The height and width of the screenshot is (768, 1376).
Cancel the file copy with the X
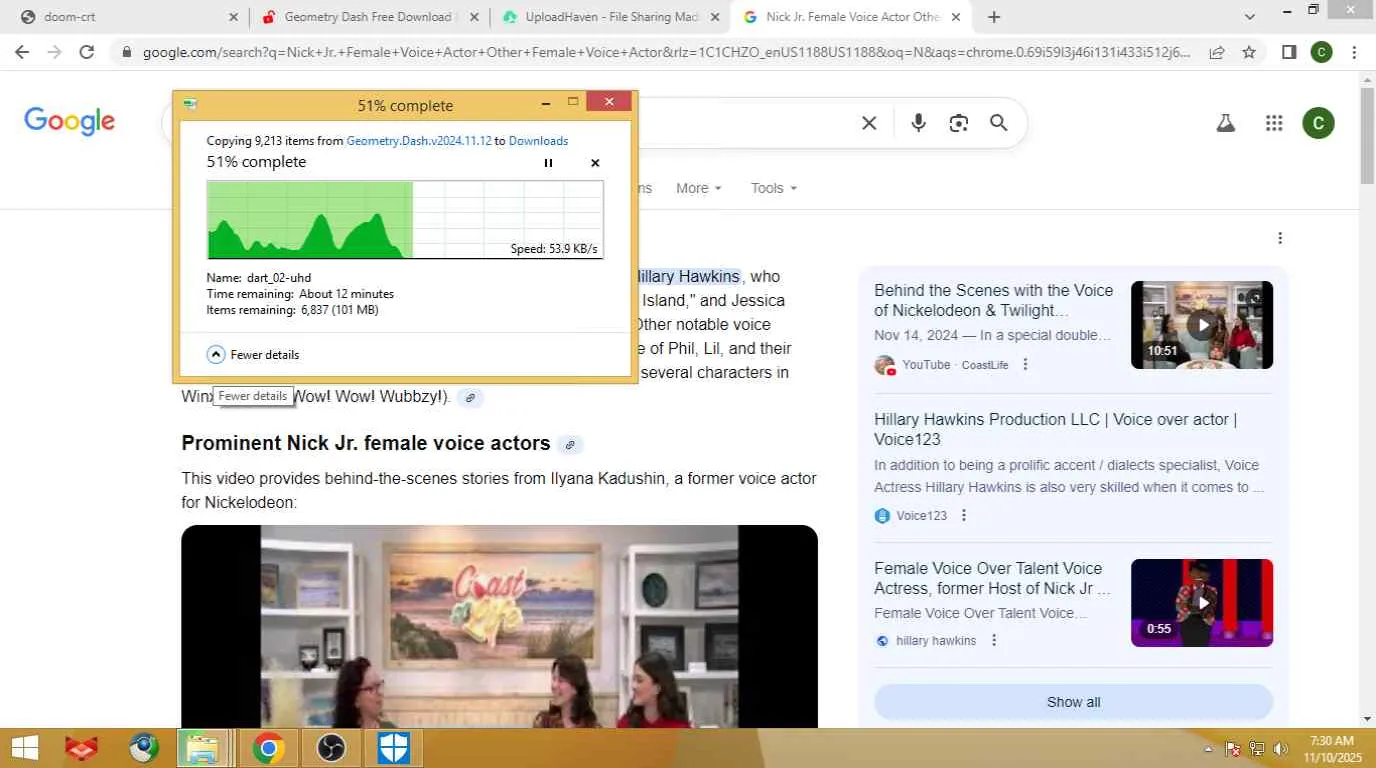pyautogui.click(x=595, y=163)
